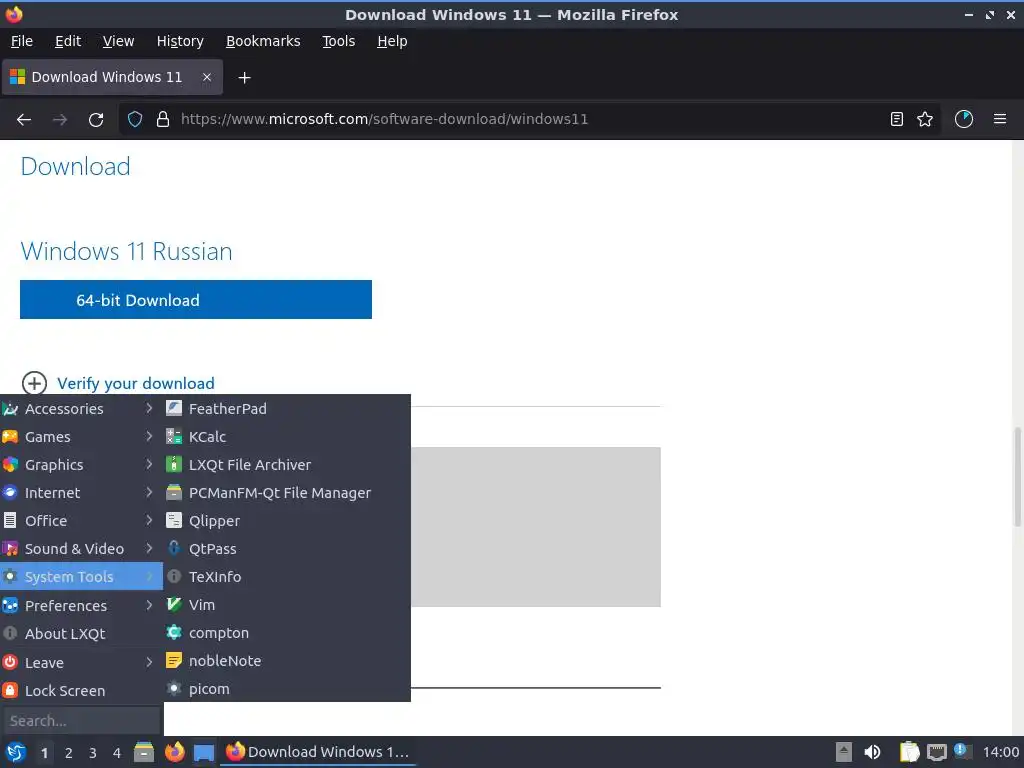Click the show desktop taskbar icon
The width and height of the screenshot is (1024, 768).
pos(204,752)
